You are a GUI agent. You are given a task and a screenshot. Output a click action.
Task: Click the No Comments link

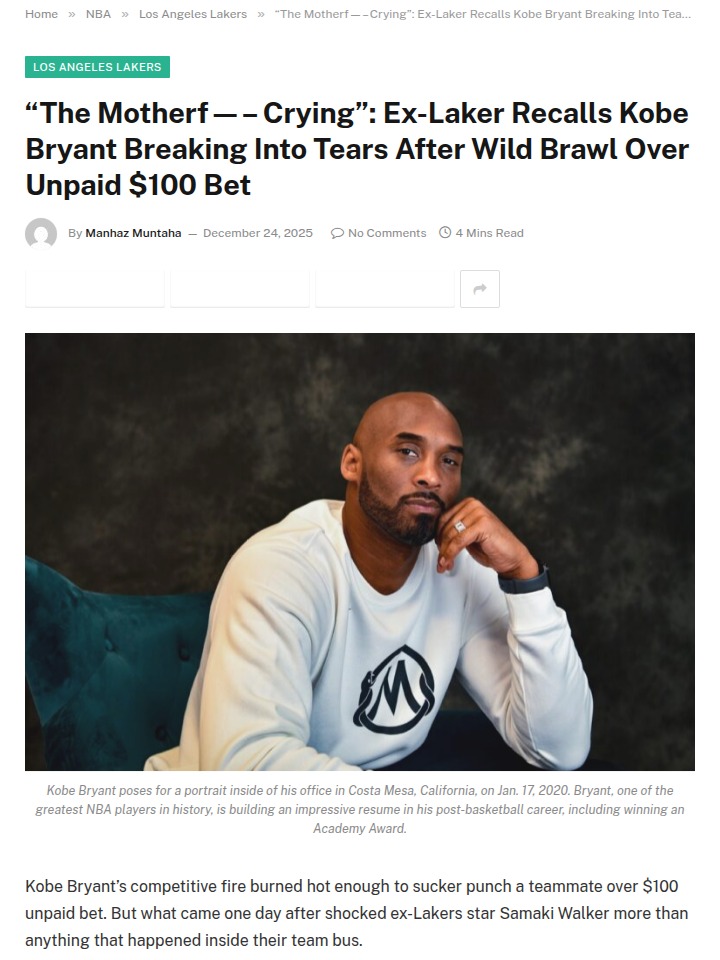tap(387, 233)
